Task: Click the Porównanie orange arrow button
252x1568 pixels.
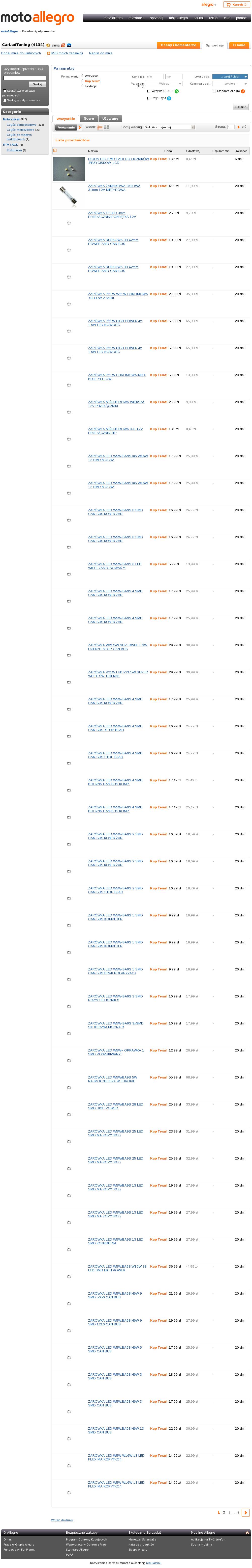Action: [80, 128]
